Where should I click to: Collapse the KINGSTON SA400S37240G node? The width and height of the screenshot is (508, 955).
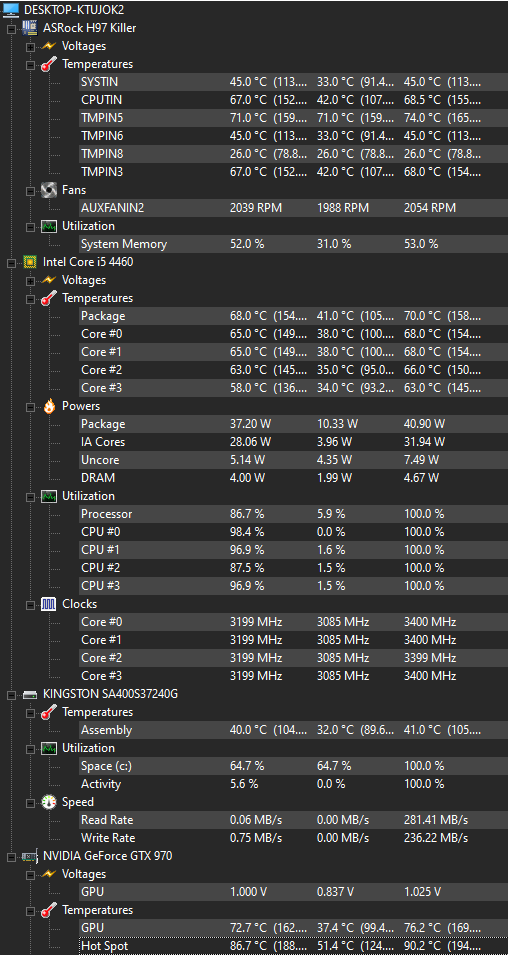coord(11,694)
